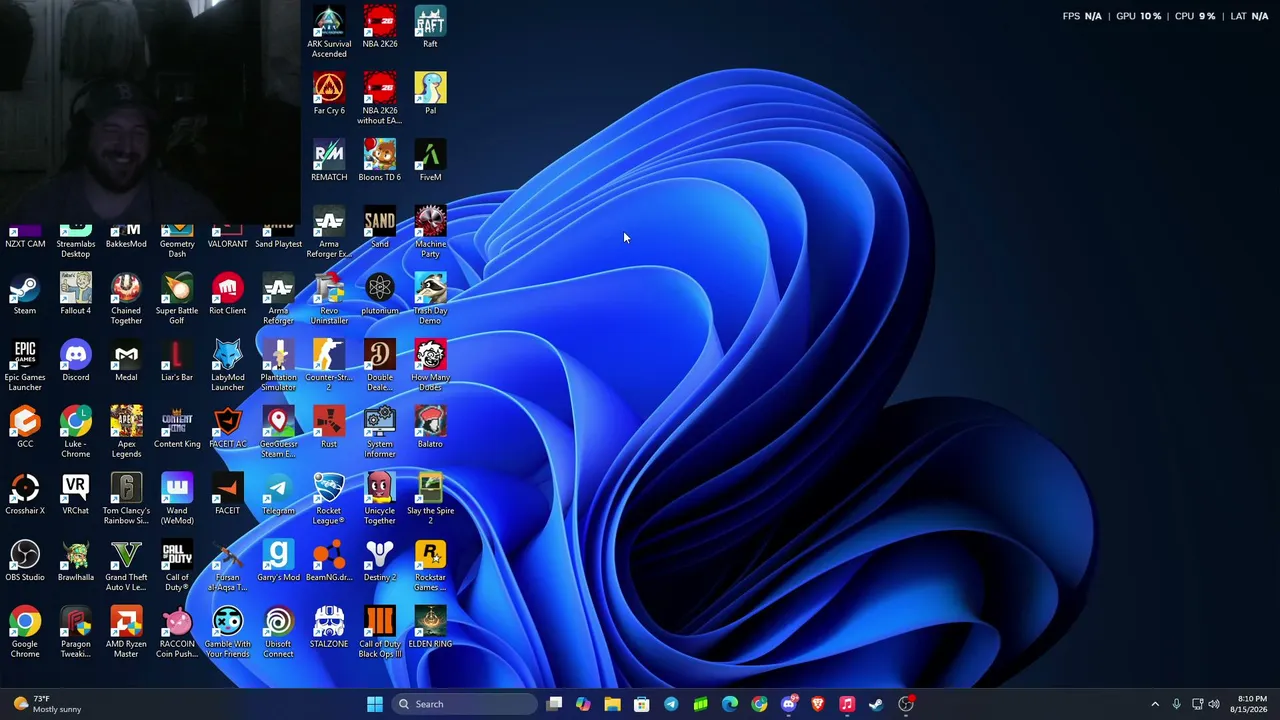This screenshot has width=1280, height=720.
Task: Select the Far Cry 6 desktop icon
Action: tap(329, 93)
